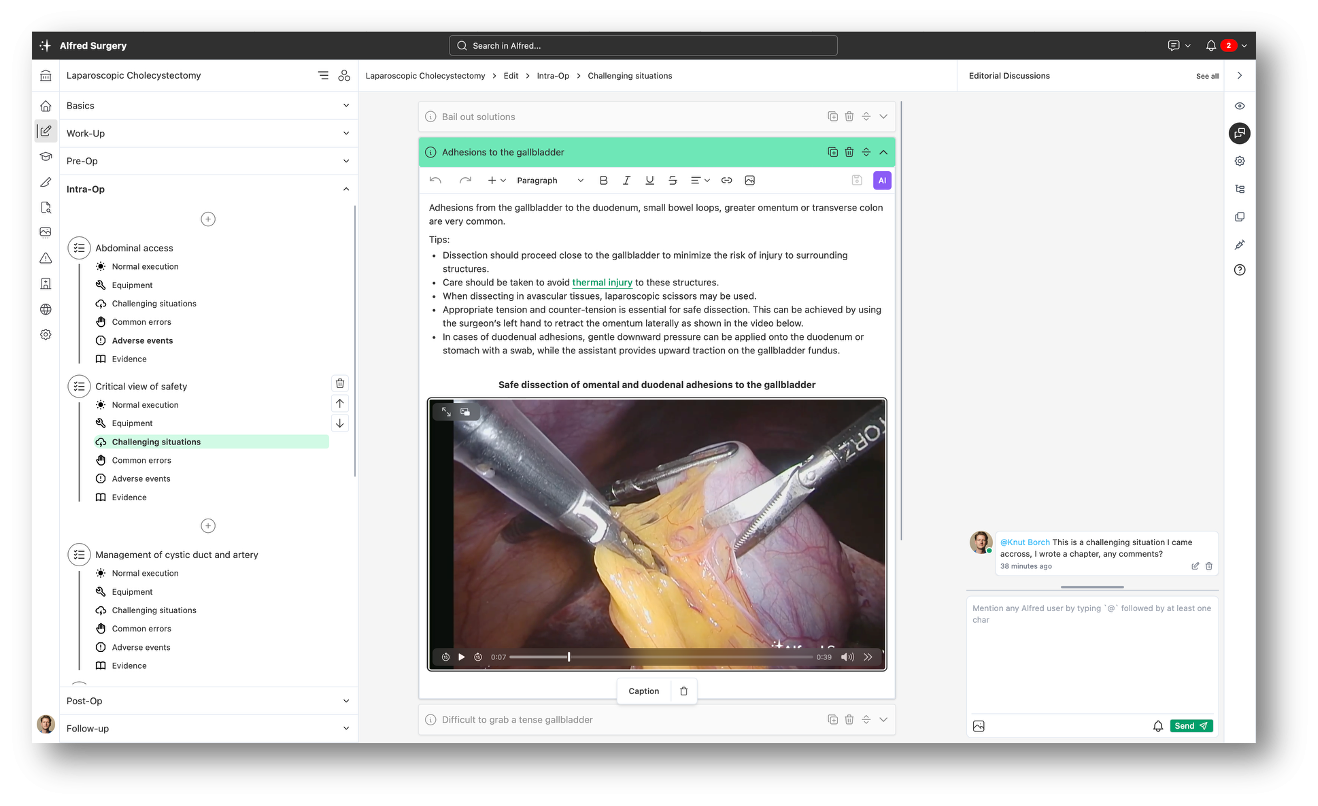Toggle the notification bell beside Send
The image size is (1318, 806).
click(1158, 726)
